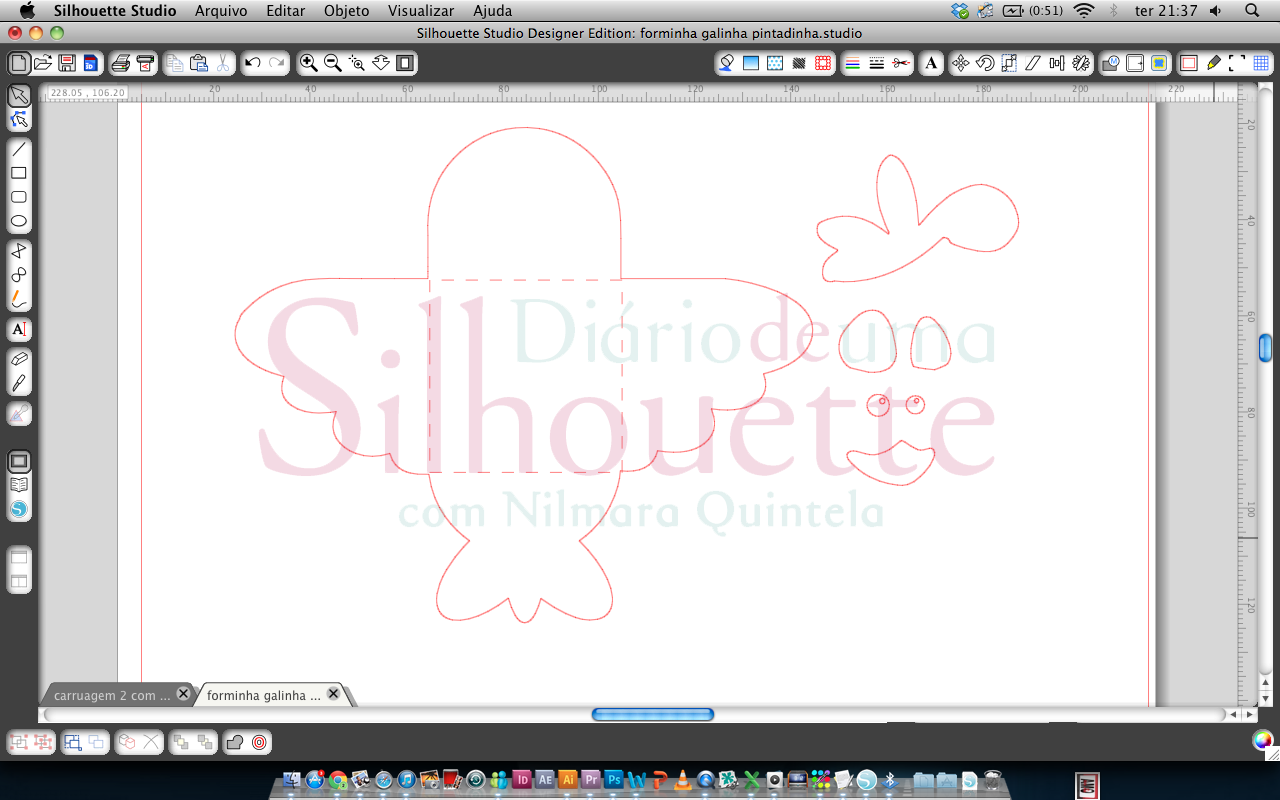Select the Draw an Ellipse tool
Image resolution: width=1280 pixels, height=800 pixels.
19,221
